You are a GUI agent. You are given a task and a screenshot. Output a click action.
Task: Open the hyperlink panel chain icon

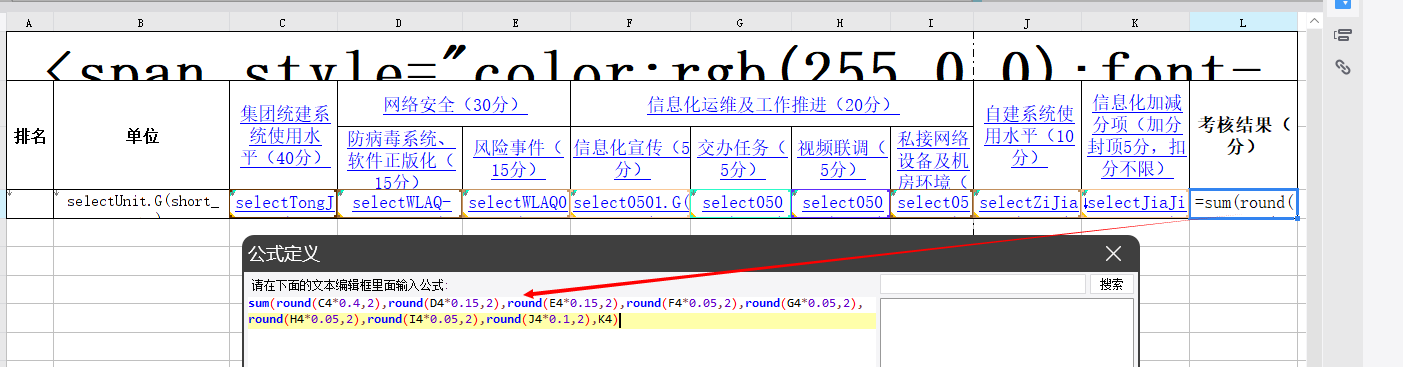point(1344,67)
